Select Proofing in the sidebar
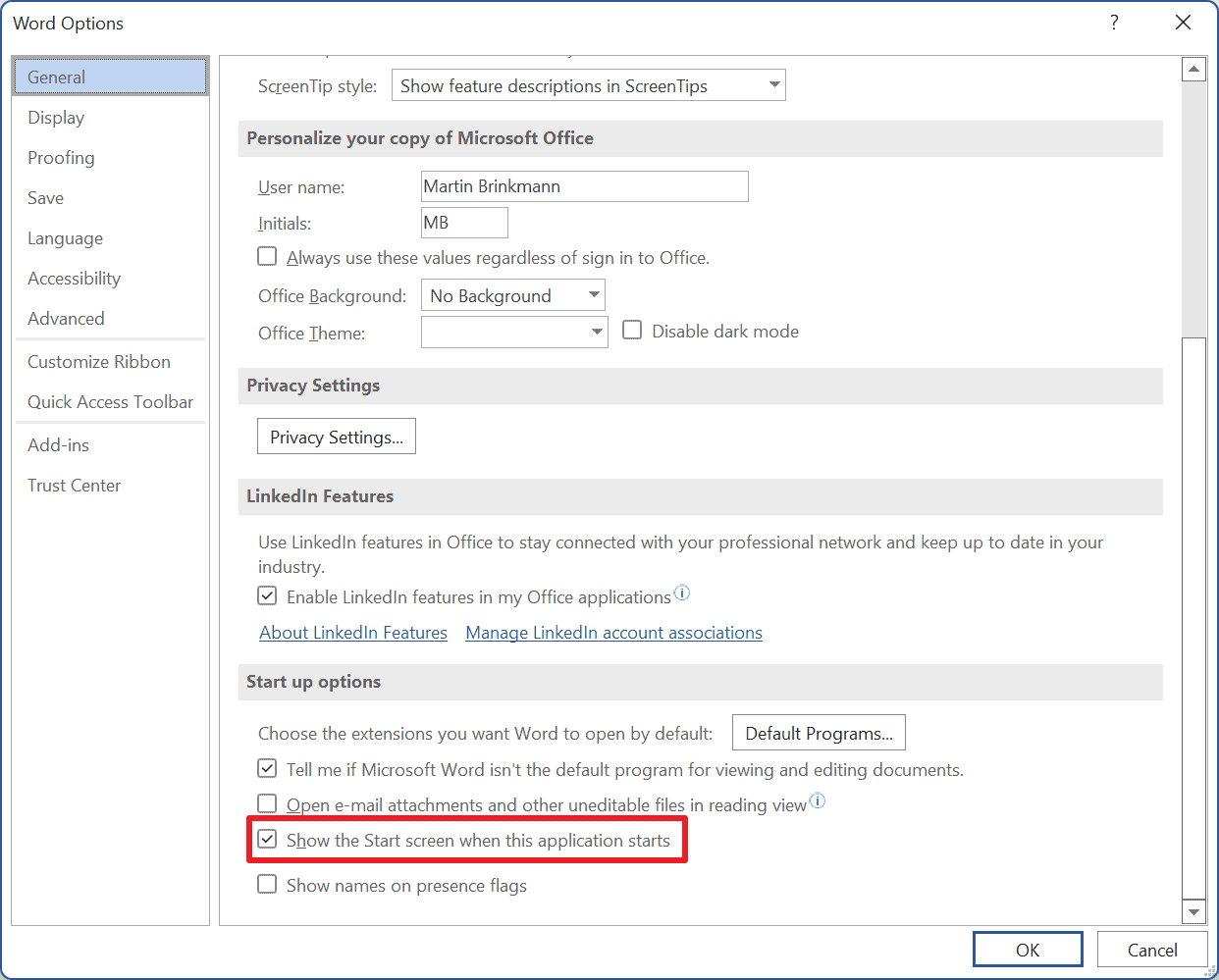The width and height of the screenshot is (1219, 980). [x=61, y=157]
